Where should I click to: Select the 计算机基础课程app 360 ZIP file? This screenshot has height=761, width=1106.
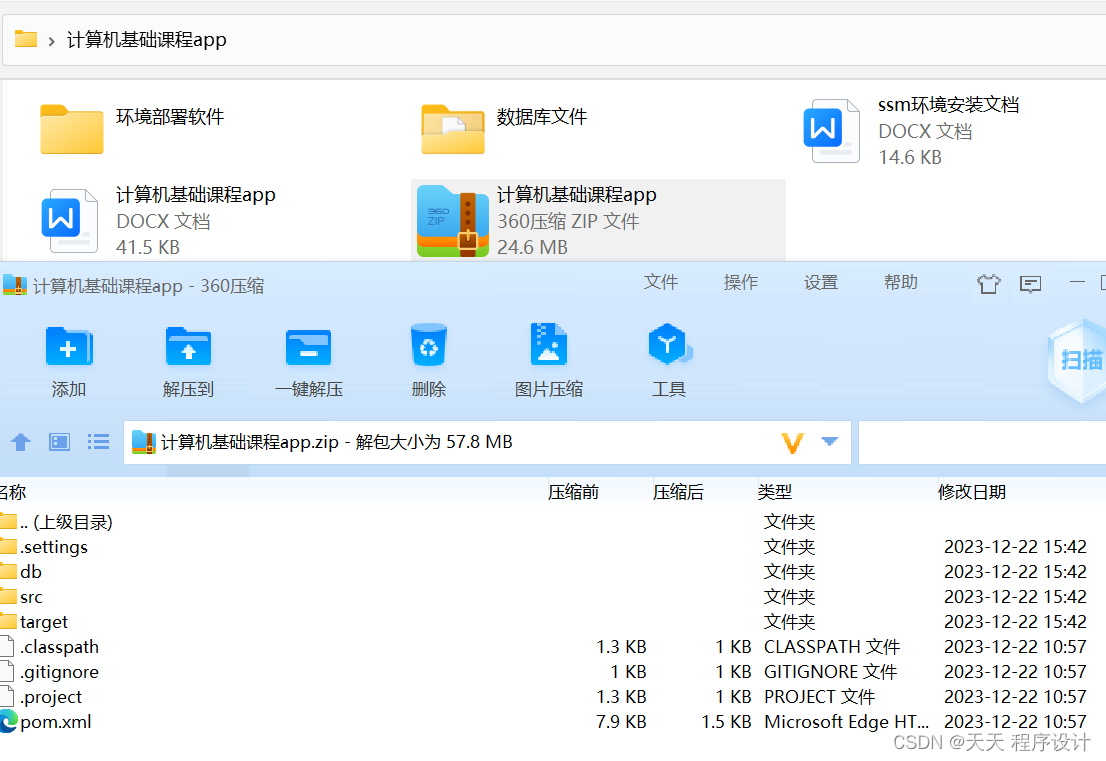(598, 220)
